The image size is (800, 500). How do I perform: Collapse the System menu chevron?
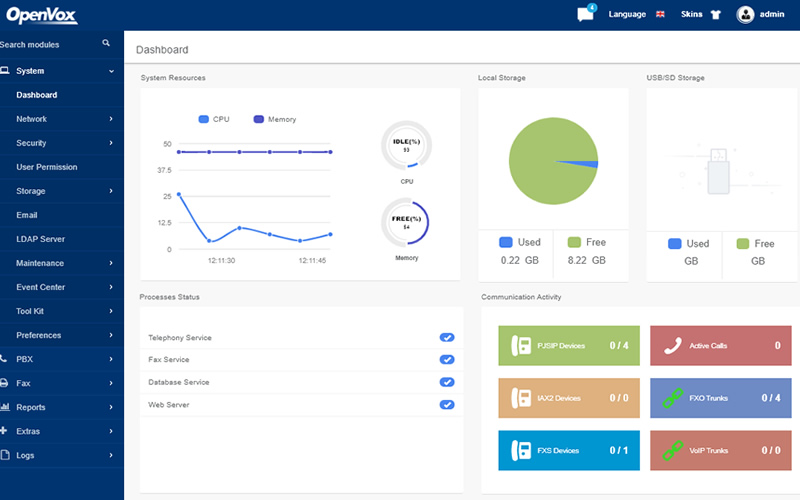pyautogui.click(x=111, y=71)
